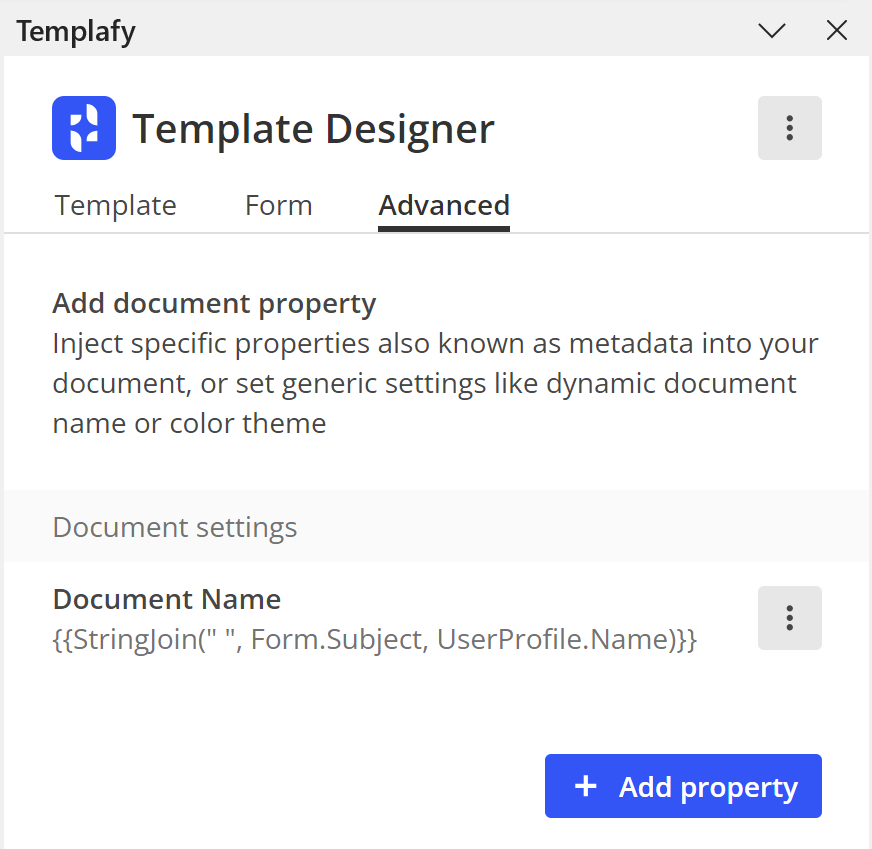Select the Document Name property label

pyautogui.click(x=167, y=599)
